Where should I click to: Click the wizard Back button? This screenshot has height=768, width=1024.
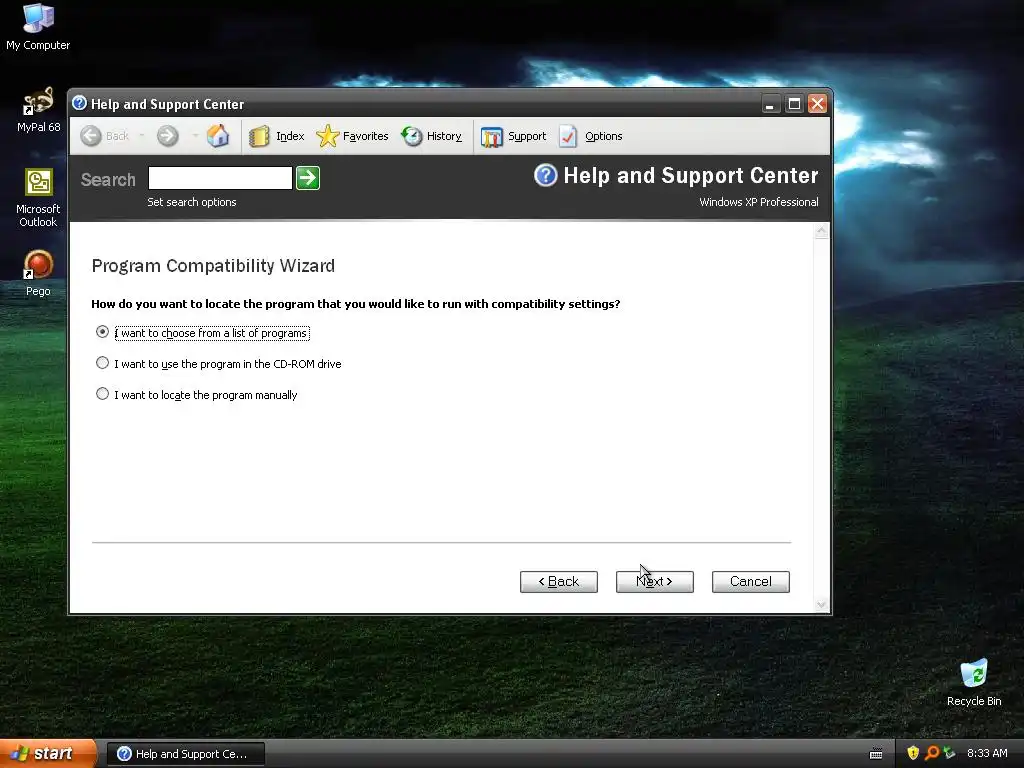[558, 582]
